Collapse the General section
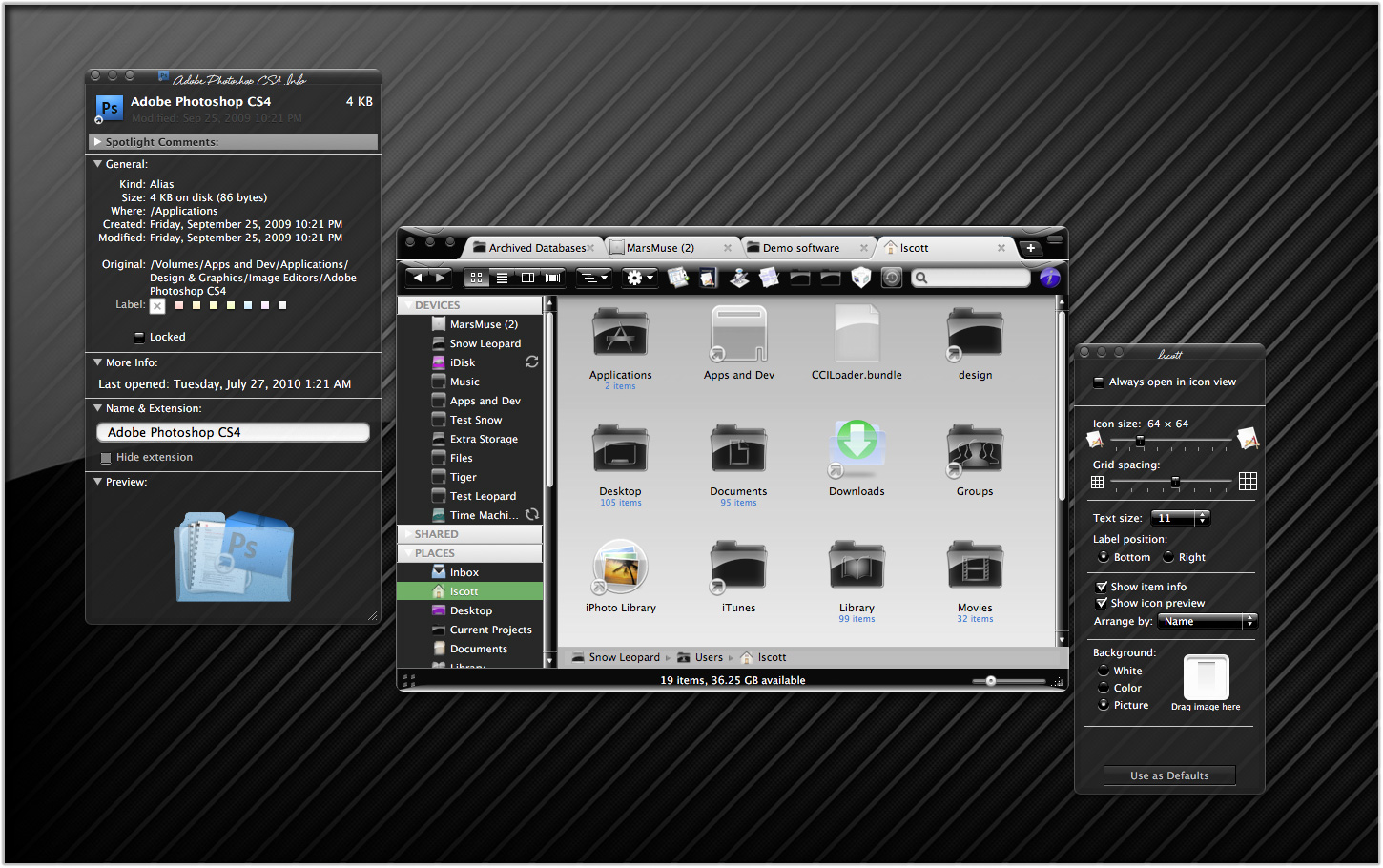The width and height of the screenshot is (1383, 868). pos(97,164)
